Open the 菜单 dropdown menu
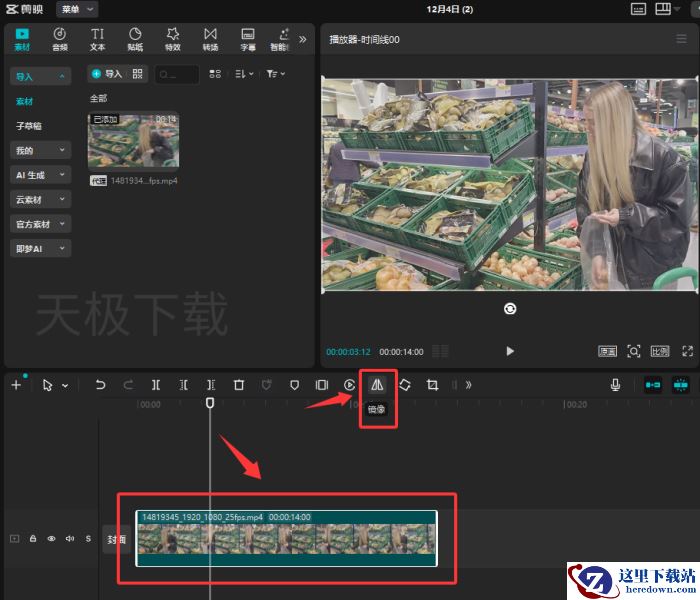700x600 pixels. tap(77, 9)
